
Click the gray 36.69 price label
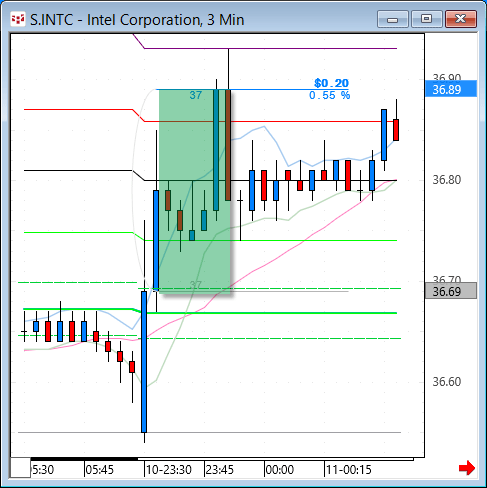(451, 291)
